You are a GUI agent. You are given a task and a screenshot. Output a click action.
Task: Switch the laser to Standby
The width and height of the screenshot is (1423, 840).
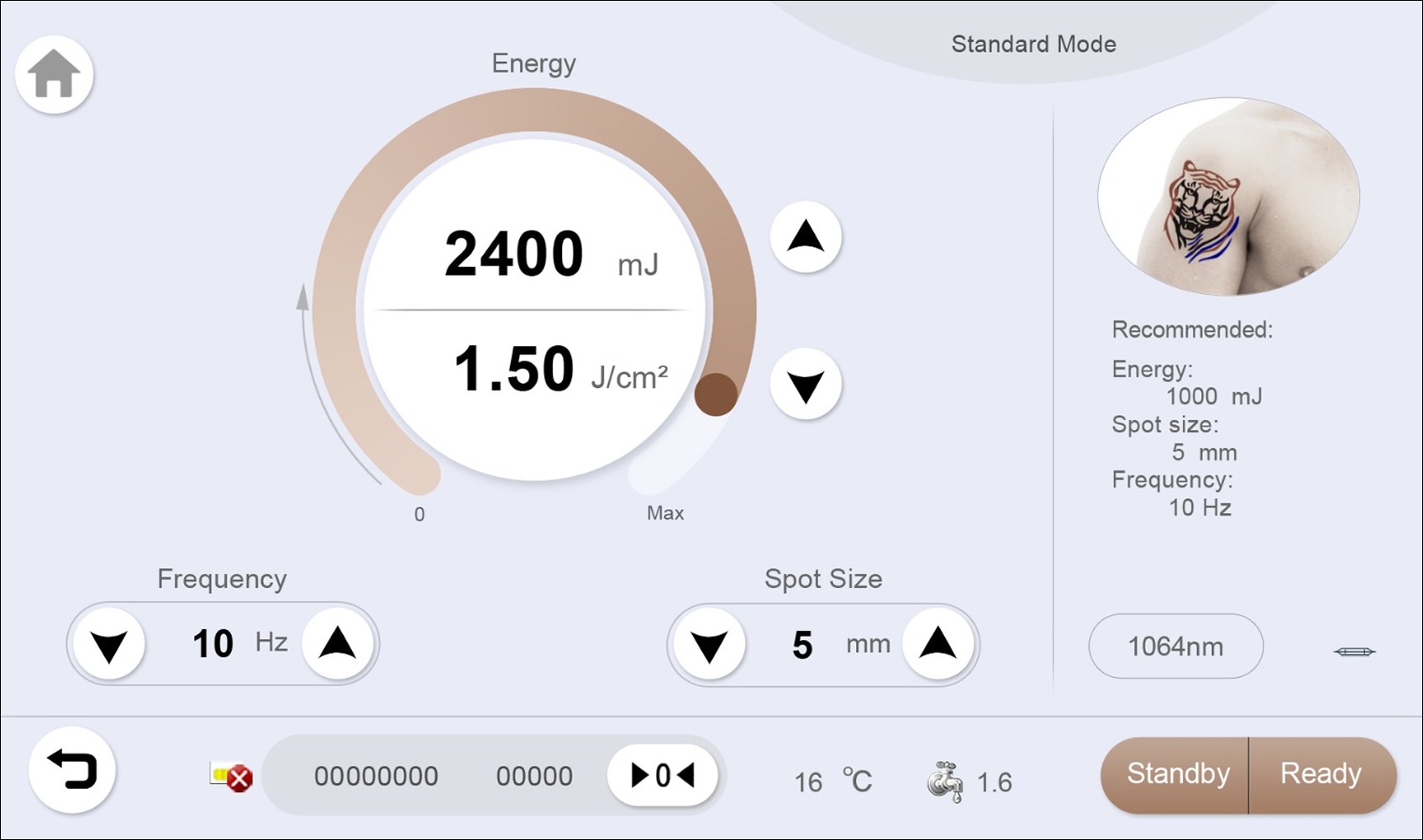(1176, 774)
